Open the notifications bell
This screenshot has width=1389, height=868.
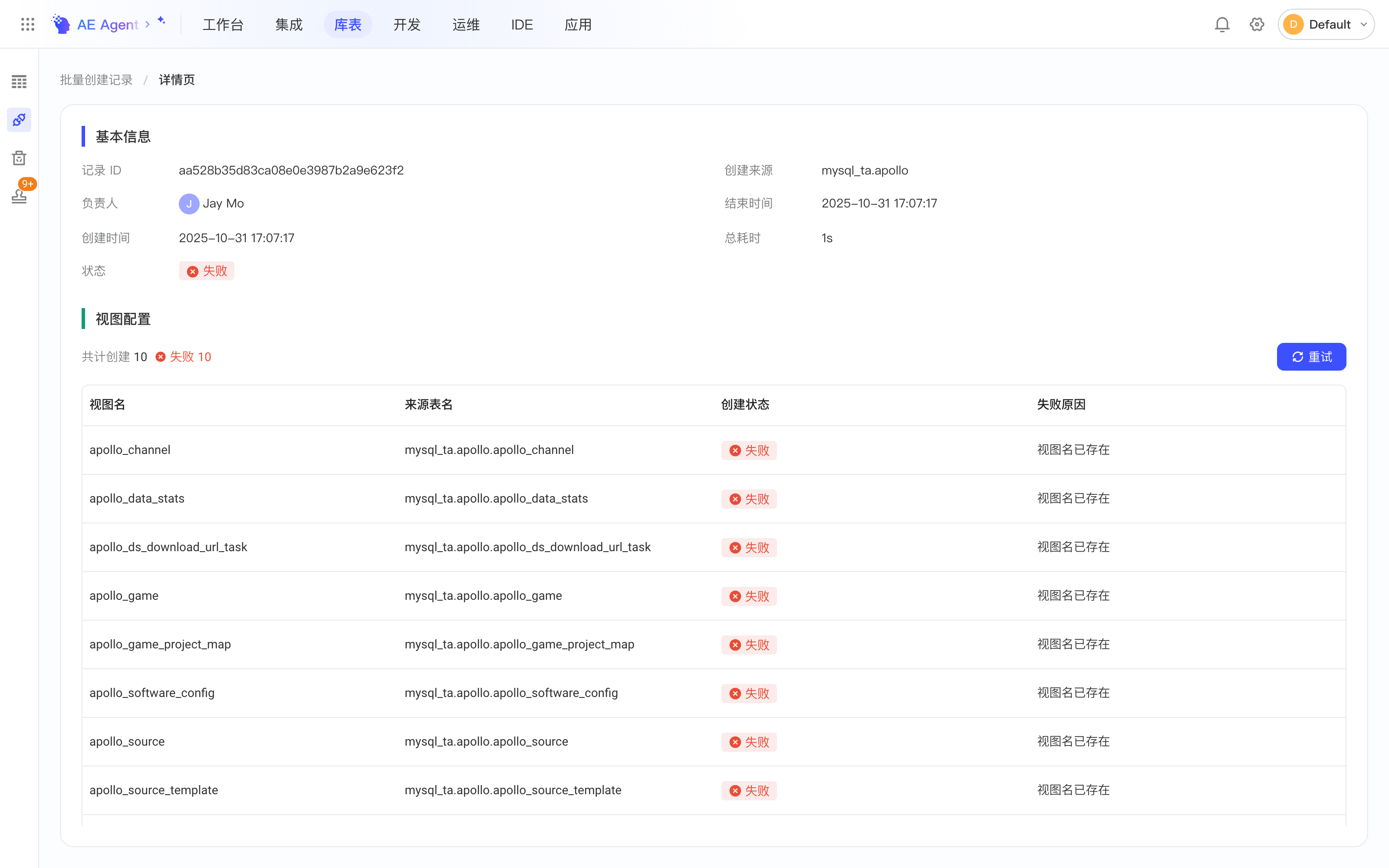tap(1222, 24)
